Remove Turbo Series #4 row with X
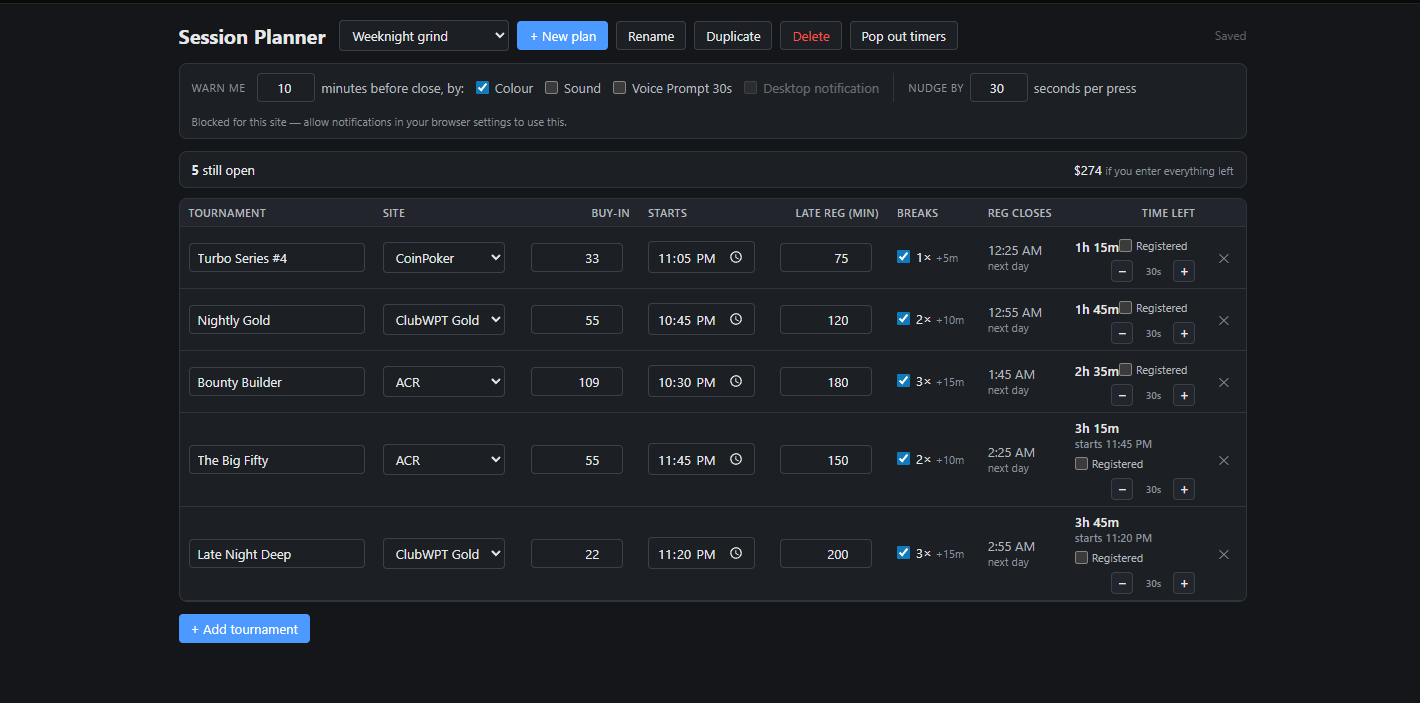 click(1224, 258)
